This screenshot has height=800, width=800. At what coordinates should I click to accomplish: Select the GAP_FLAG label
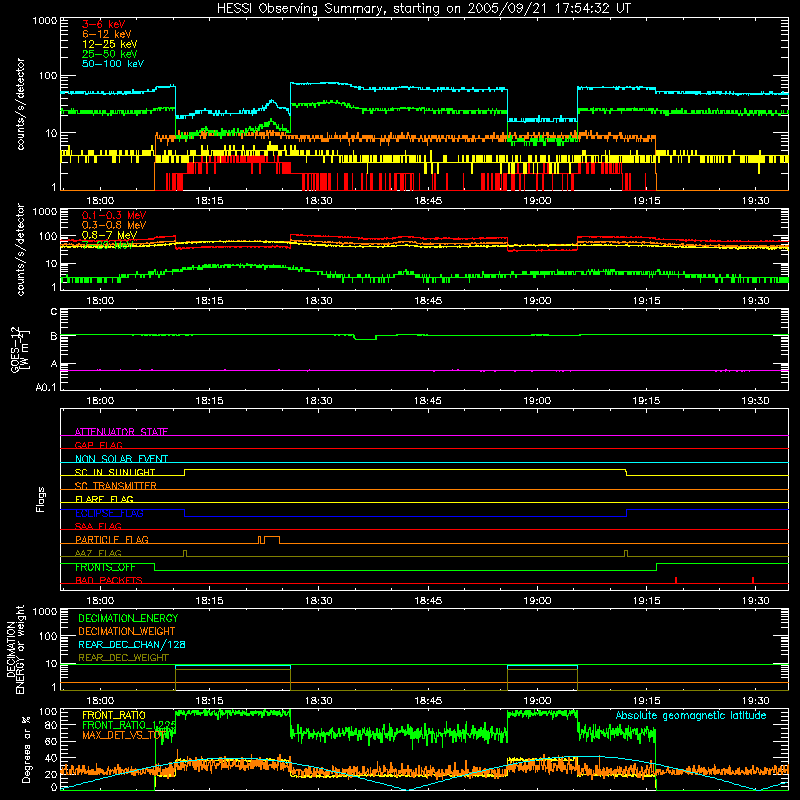pyautogui.click(x=98, y=445)
